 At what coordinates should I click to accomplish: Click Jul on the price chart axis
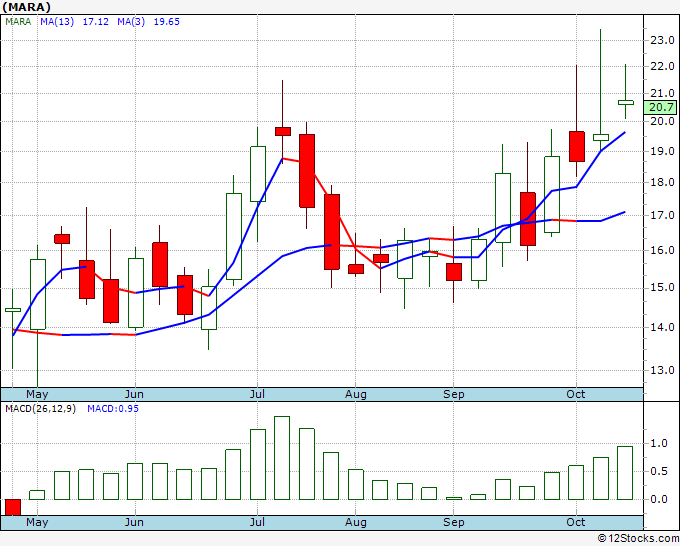(257, 394)
